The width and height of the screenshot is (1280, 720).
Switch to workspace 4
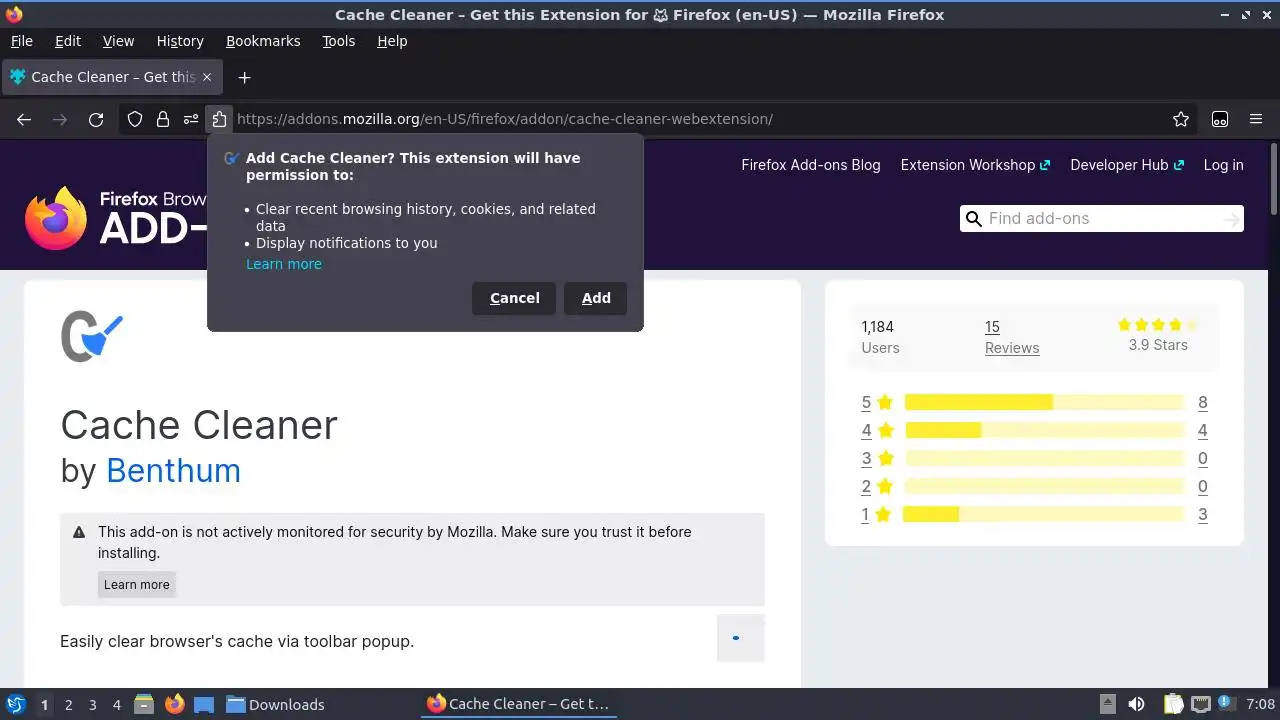[x=116, y=704]
